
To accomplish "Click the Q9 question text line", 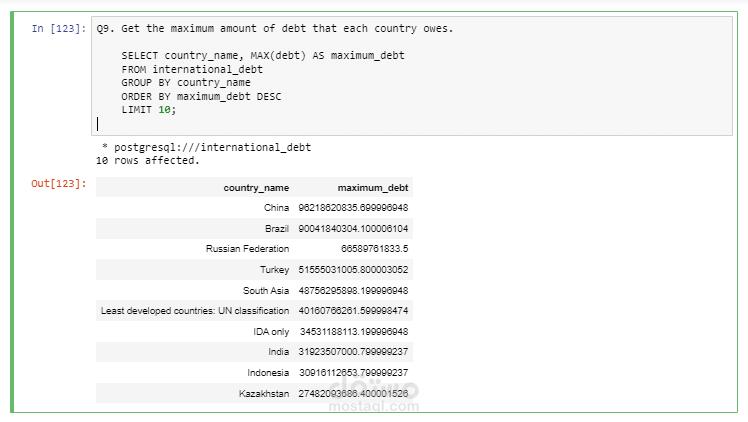I will coord(275,28).
